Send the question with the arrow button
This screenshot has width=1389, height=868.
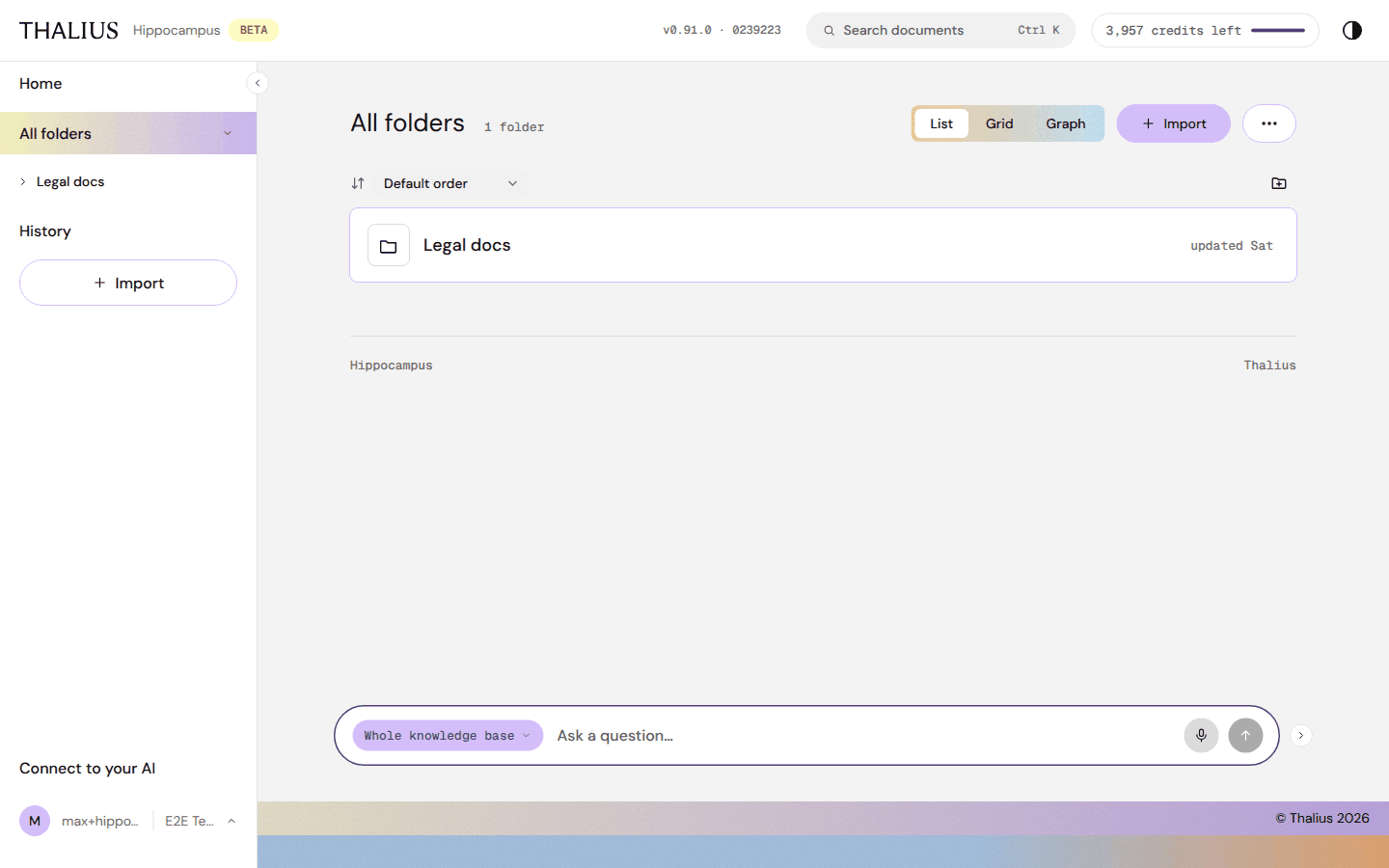pos(1245,735)
